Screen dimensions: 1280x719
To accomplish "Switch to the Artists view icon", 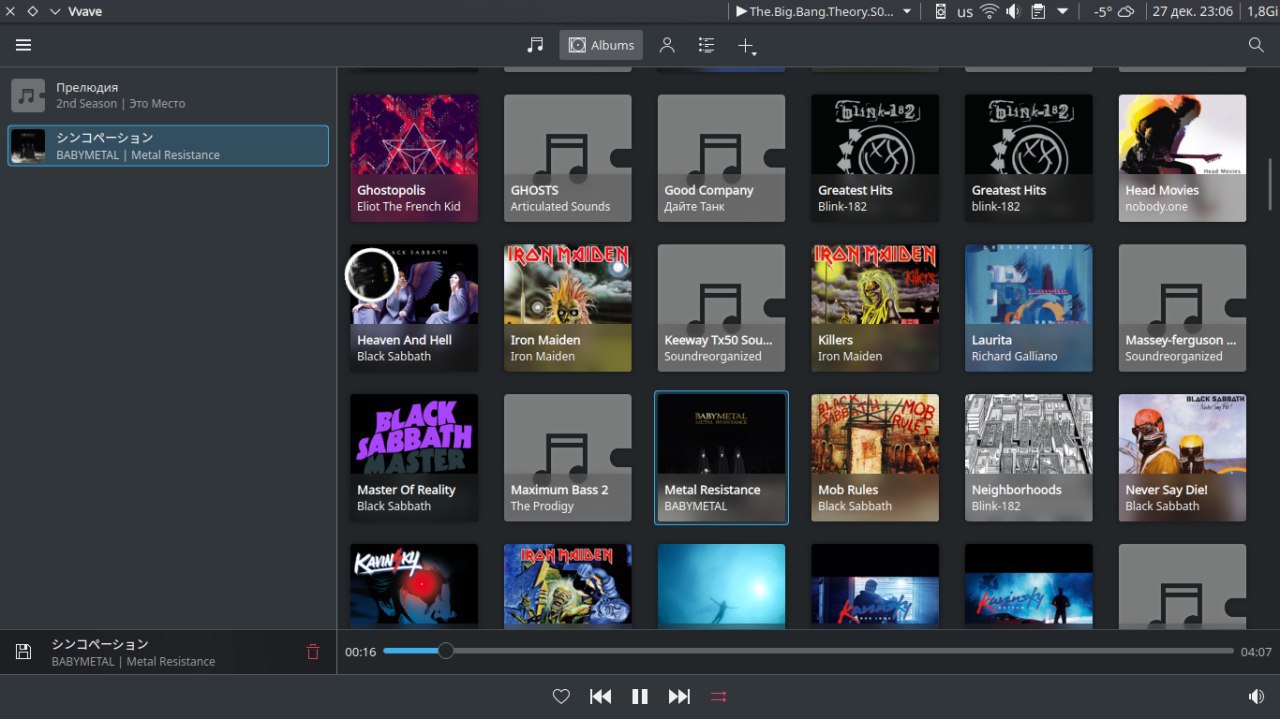I will [667, 45].
